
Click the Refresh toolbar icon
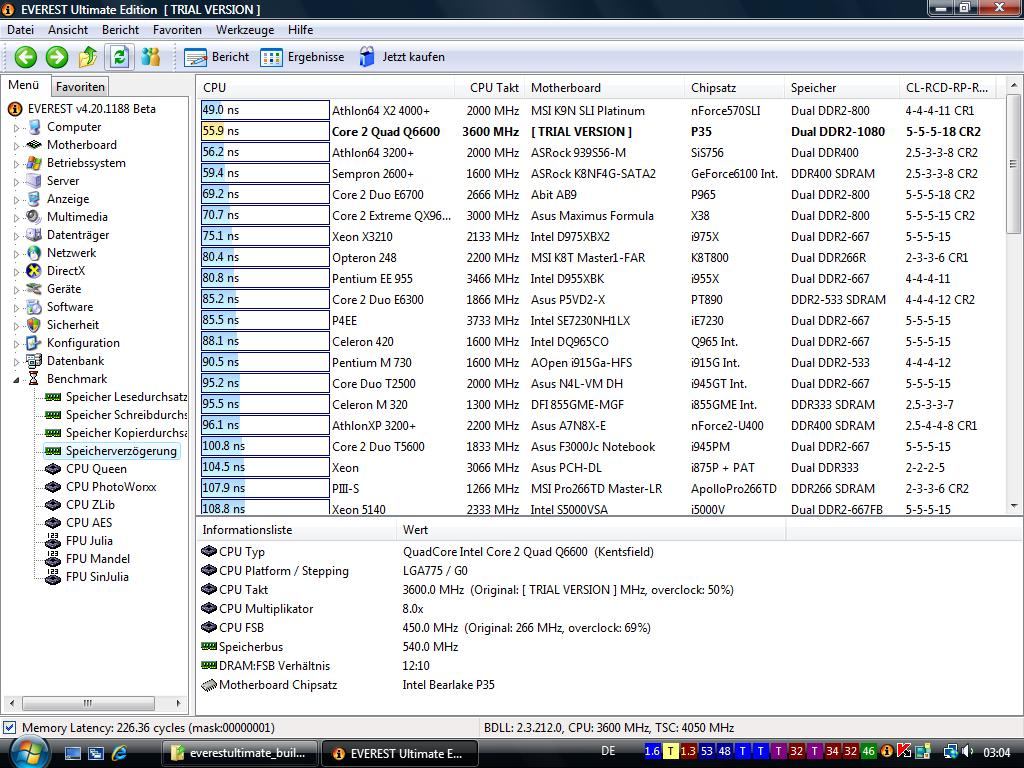pyautogui.click(x=120, y=57)
